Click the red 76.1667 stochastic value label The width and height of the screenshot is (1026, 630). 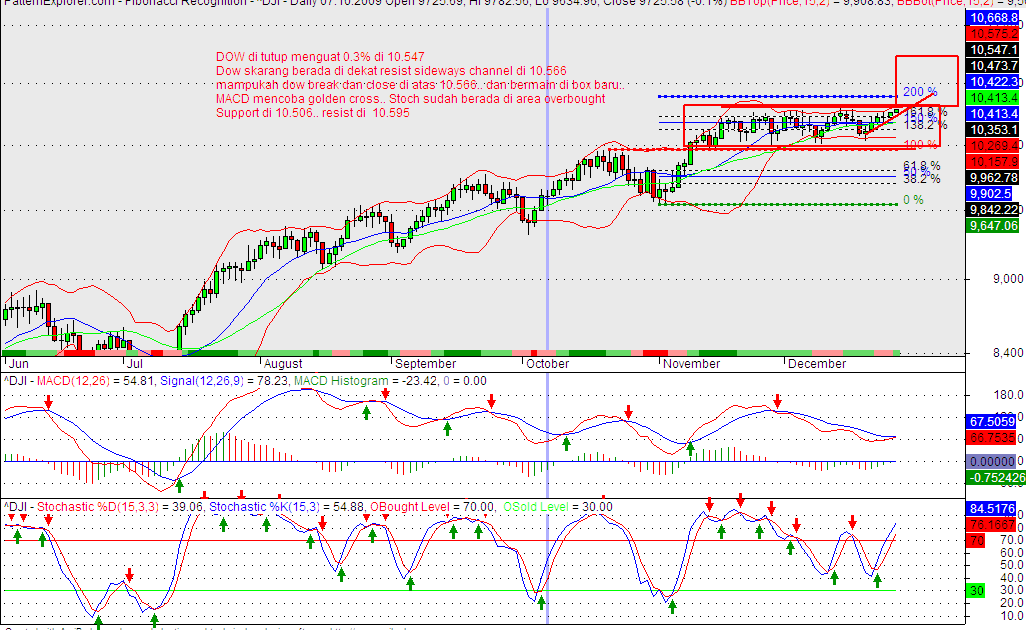(x=991, y=525)
